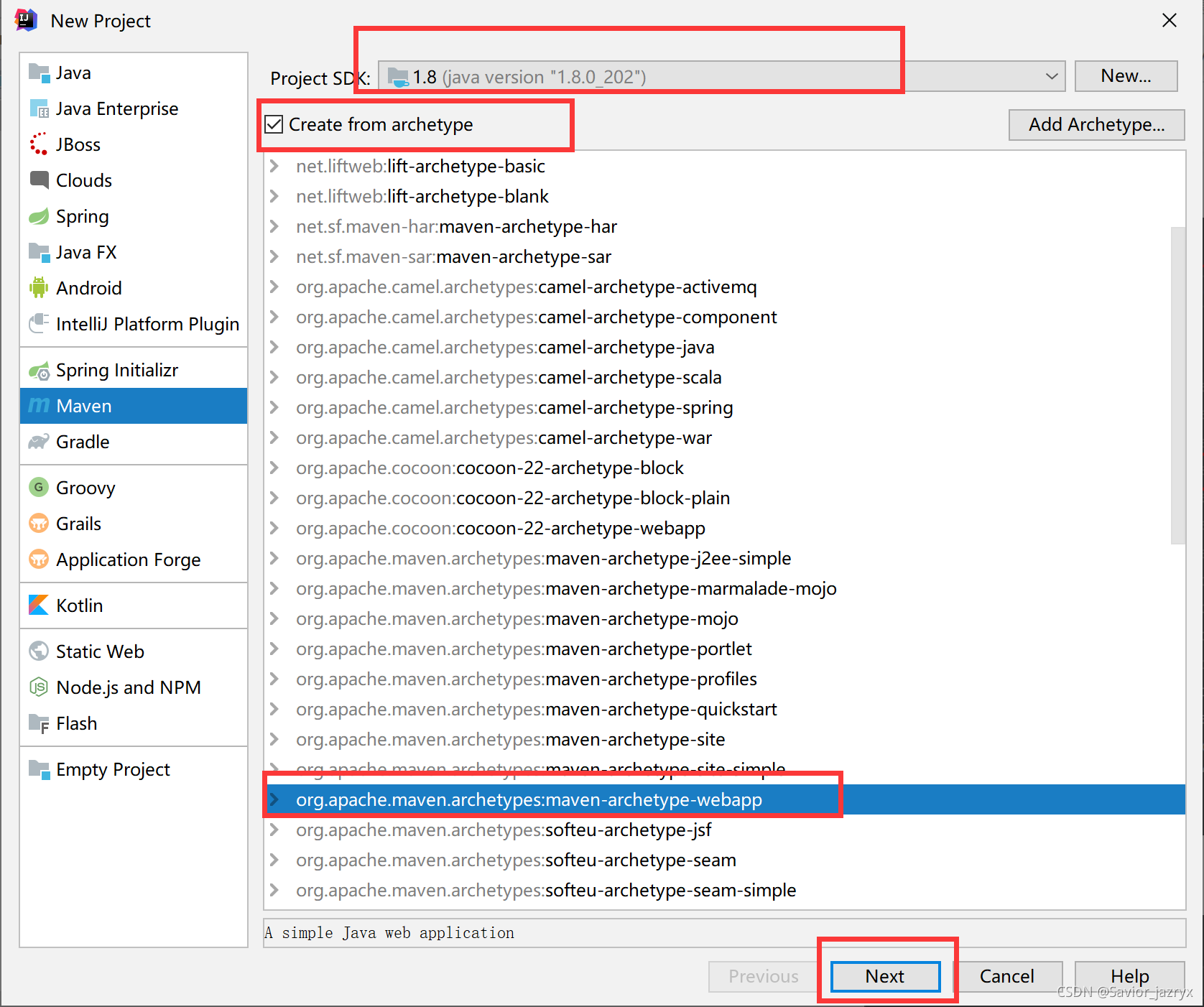1204x1007 pixels.
Task: Select Empty Project type label
Action: [x=113, y=769]
